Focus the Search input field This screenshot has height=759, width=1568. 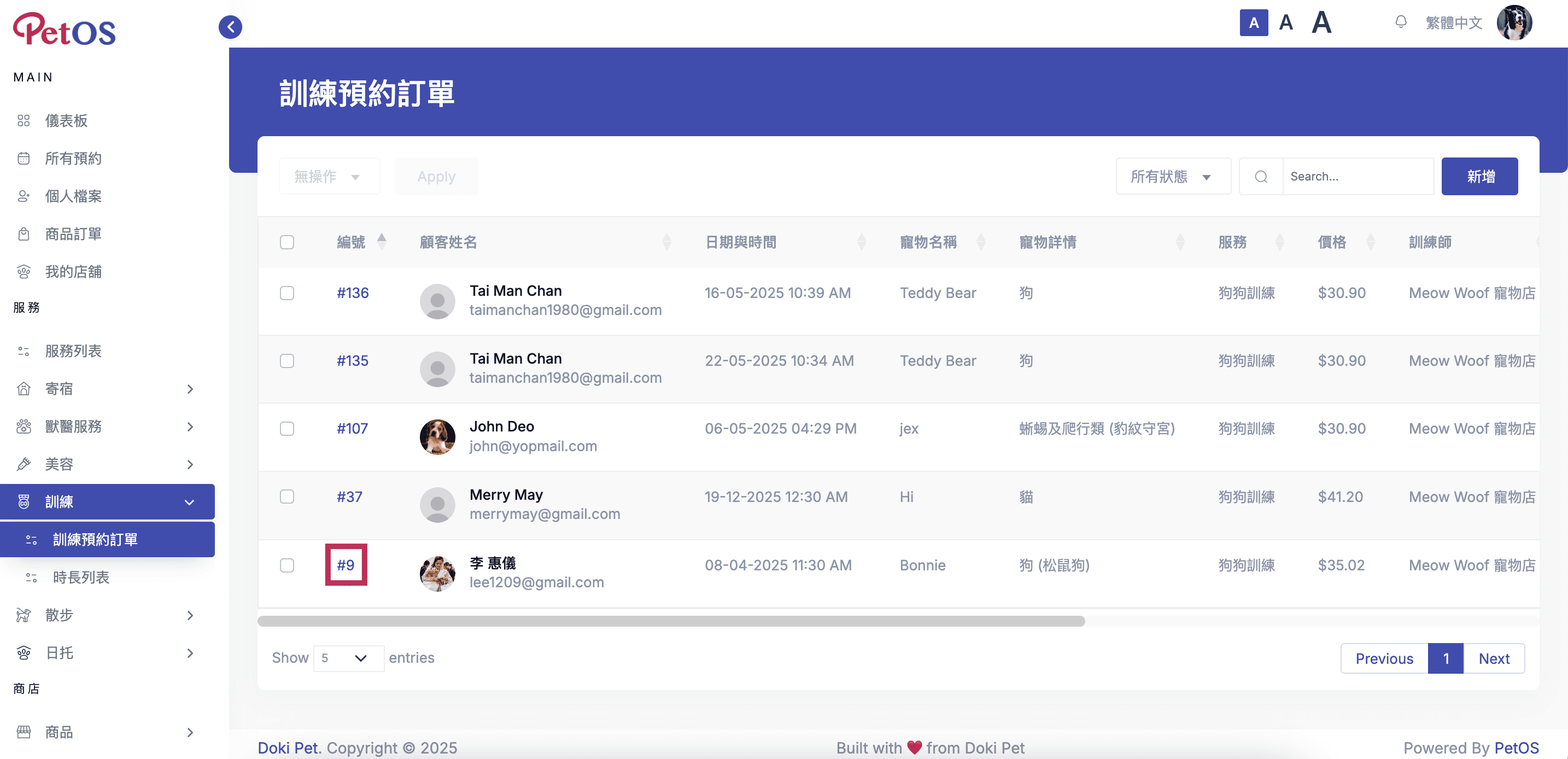[1358, 177]
